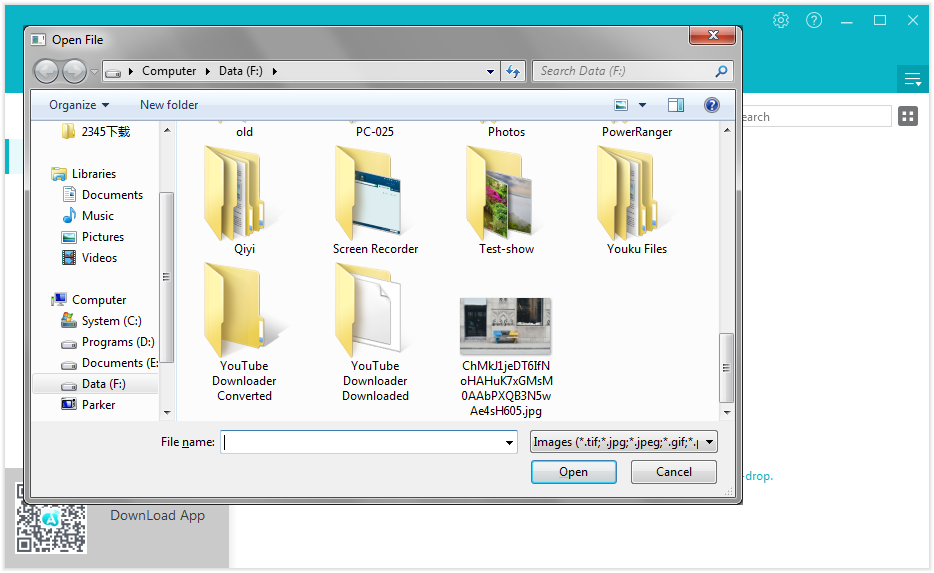Expand the File name dropdown arrow
The width and height of the screenshot is (934, 573).
pos(509,443)
